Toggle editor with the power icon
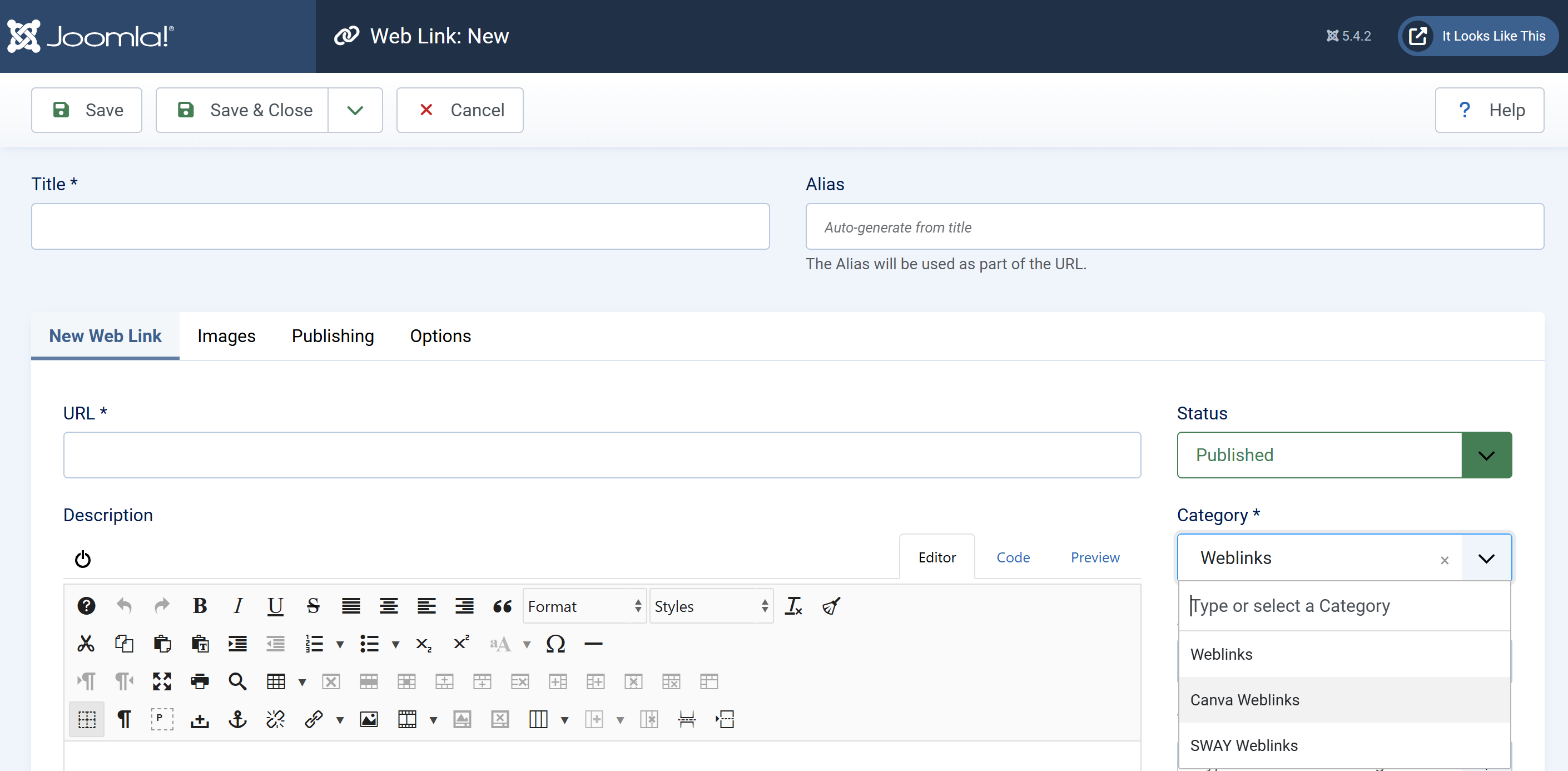 (x=83, y=559)
